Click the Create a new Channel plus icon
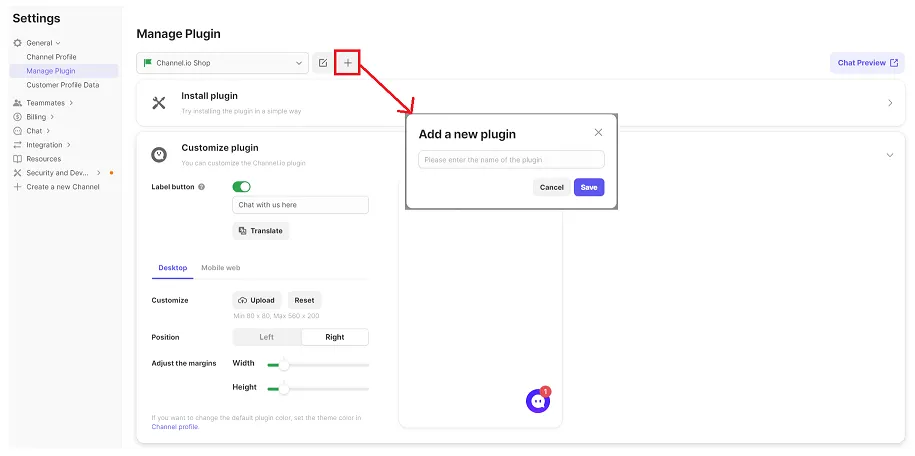Viewport: 915px width, 456px height. [x=17, y=187]
